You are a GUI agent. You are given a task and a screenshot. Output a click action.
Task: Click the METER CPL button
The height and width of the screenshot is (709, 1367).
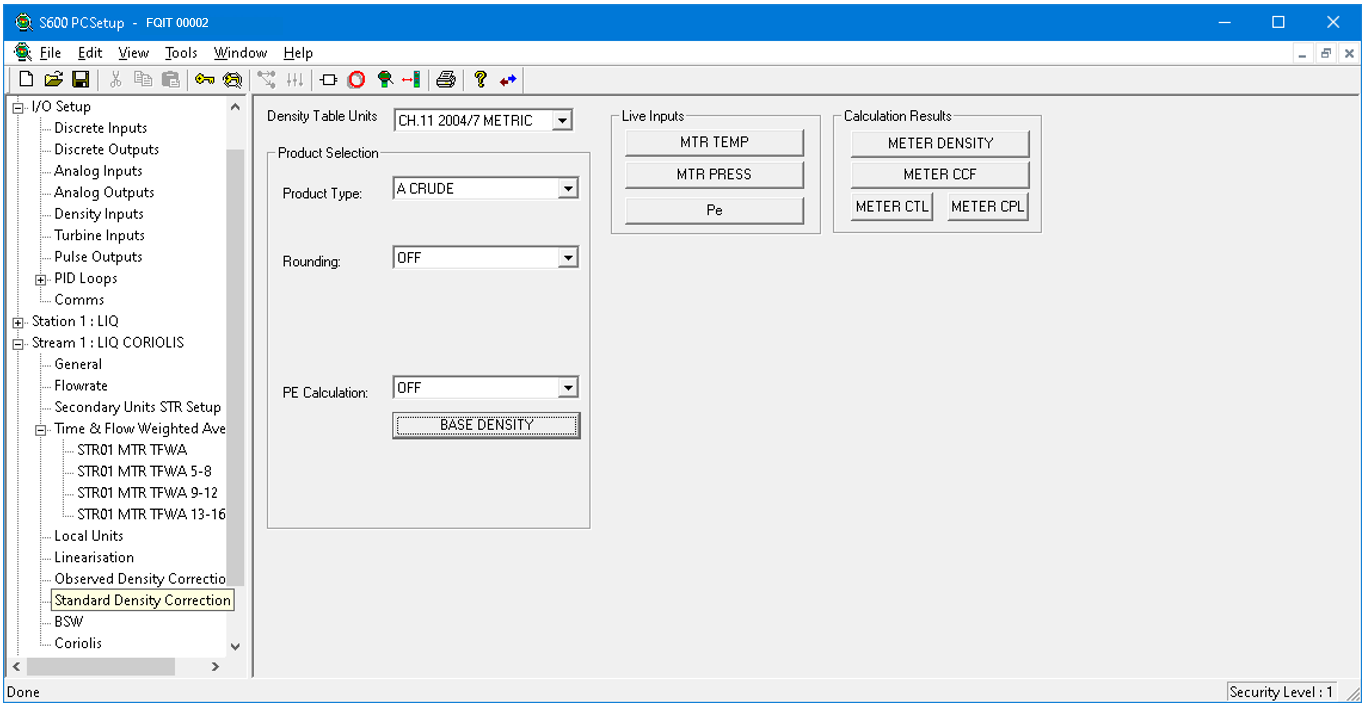[988, 207]
